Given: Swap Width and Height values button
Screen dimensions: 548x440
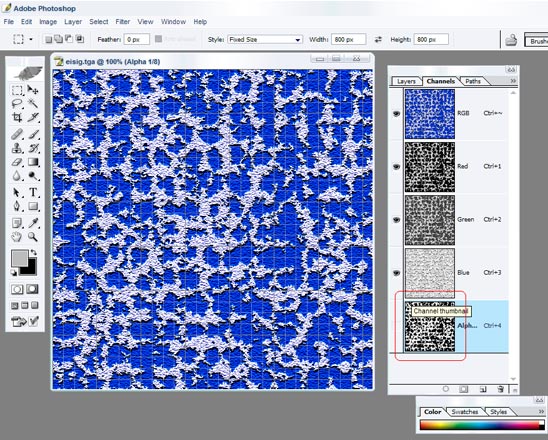Looking at the screenshot, I should coord(378,39).
